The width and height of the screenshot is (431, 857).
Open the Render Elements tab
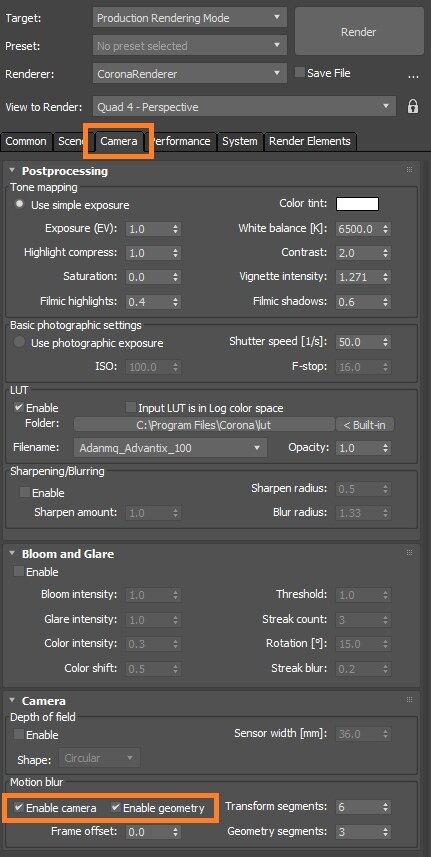310,141
